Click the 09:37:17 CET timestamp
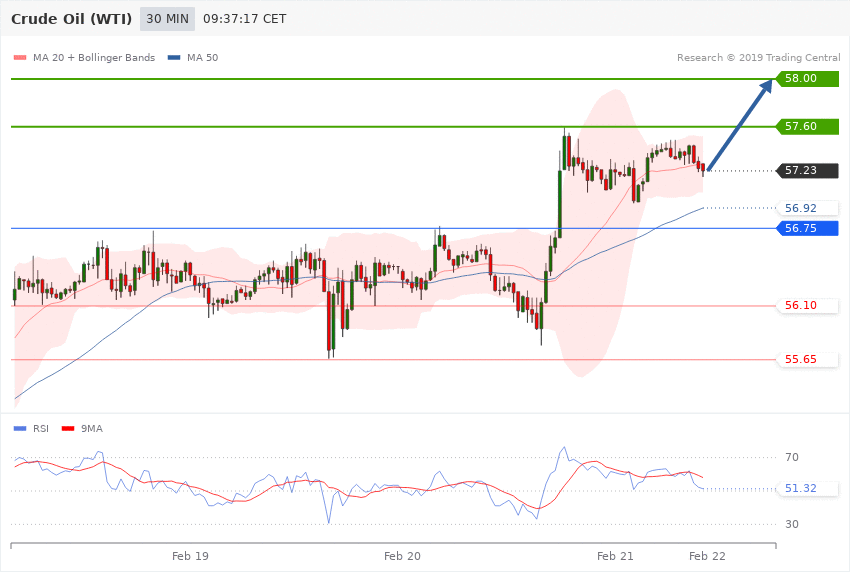Viewport: 850px width, 576px height. coord(244,19)
